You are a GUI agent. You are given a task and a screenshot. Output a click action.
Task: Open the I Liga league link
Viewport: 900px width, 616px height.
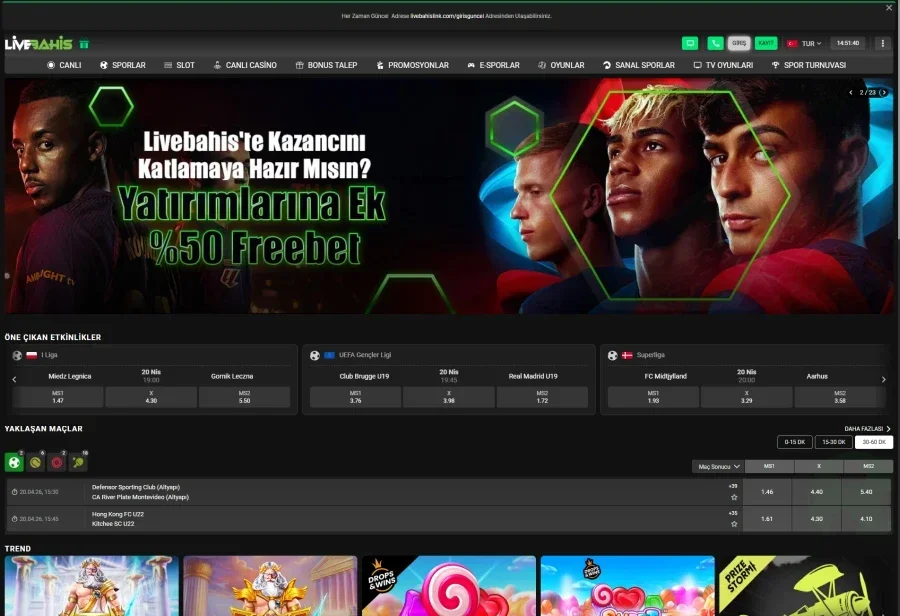pos(49,355)
